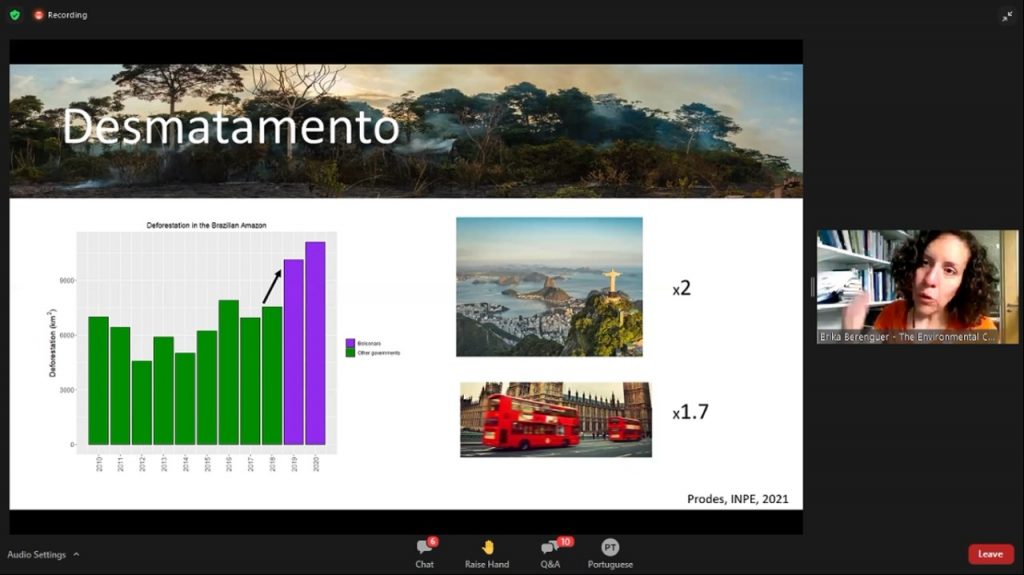Click the green encryption shield icon

pos(14,15)
